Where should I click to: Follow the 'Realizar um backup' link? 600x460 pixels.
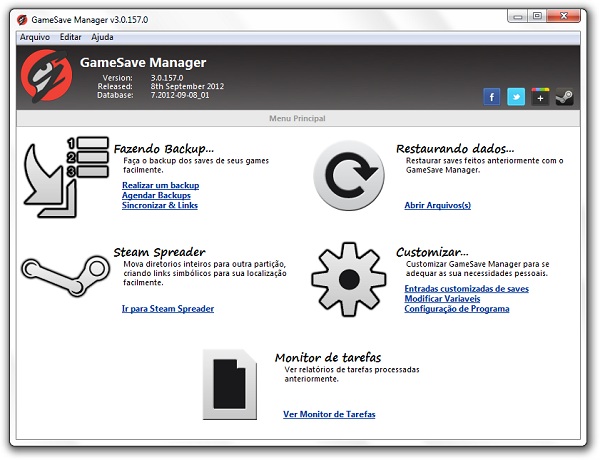pos(161,185)
